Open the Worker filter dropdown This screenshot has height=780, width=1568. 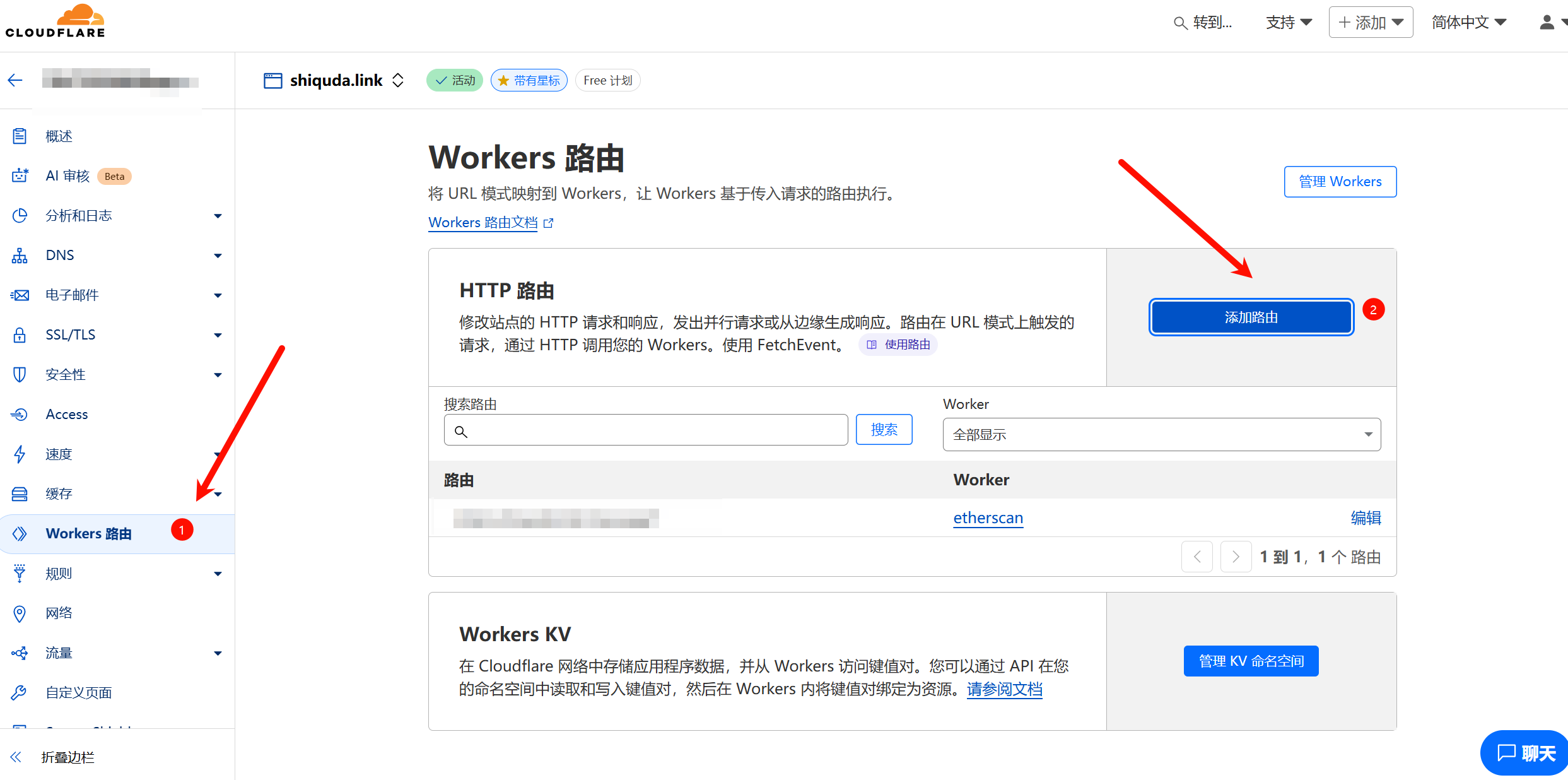(x=1161, y=434)
